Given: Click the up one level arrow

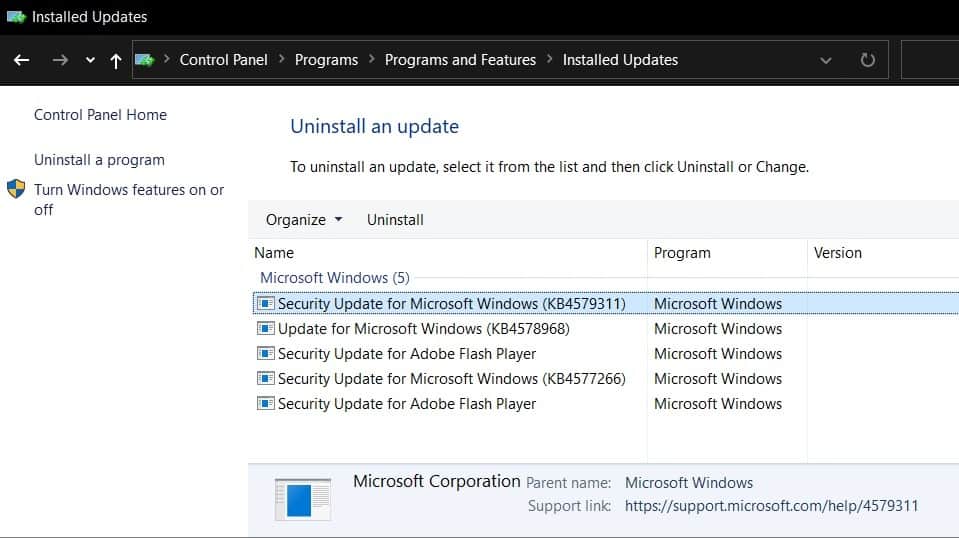Looking at the screenshot, I should pos(116,60).
